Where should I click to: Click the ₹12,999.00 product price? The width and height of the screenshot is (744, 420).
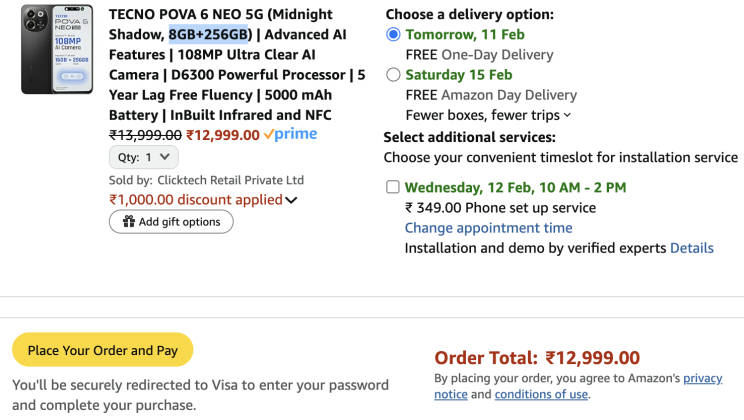coord(223,135)
